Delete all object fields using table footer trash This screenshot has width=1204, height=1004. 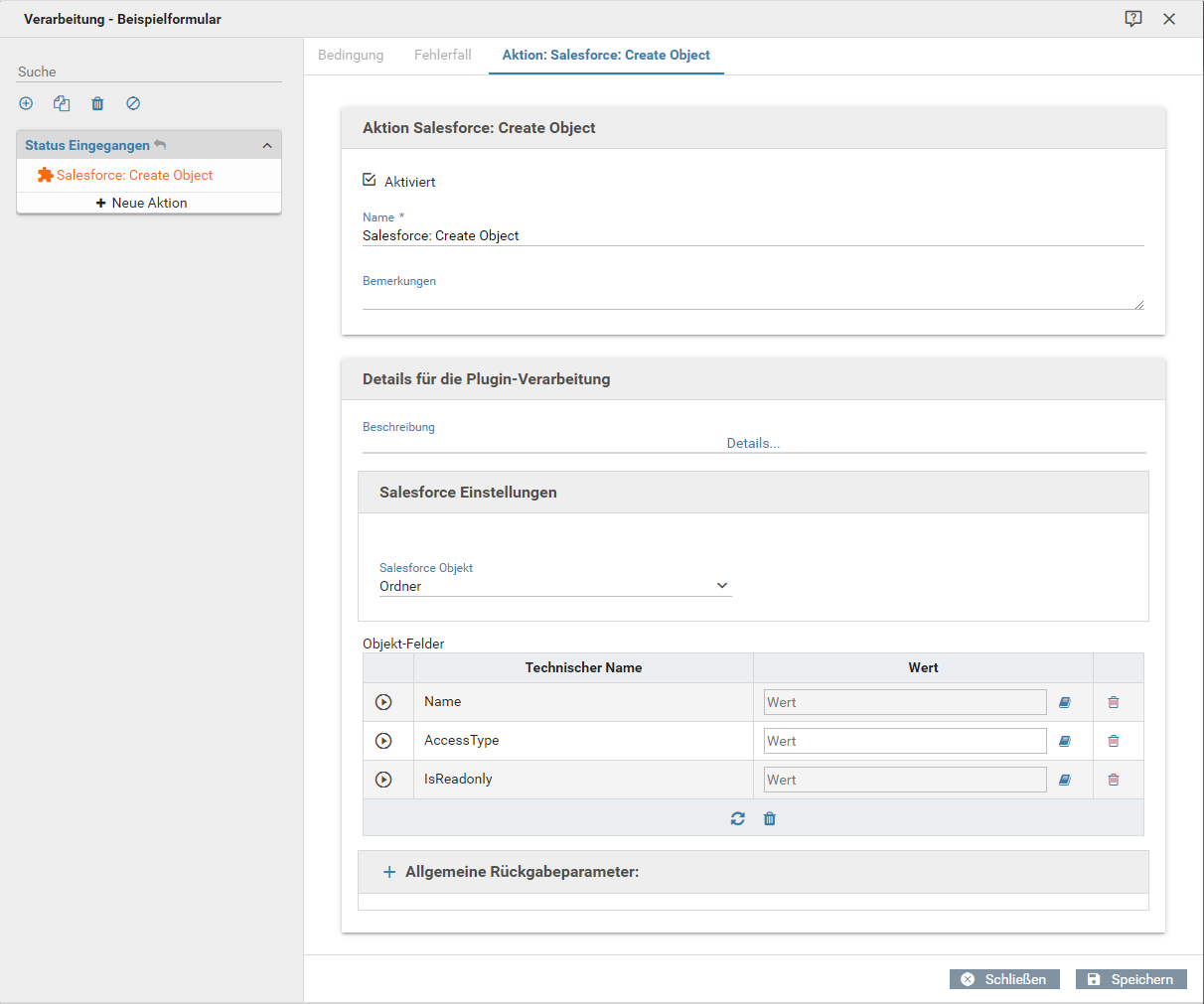click(770, 818)
